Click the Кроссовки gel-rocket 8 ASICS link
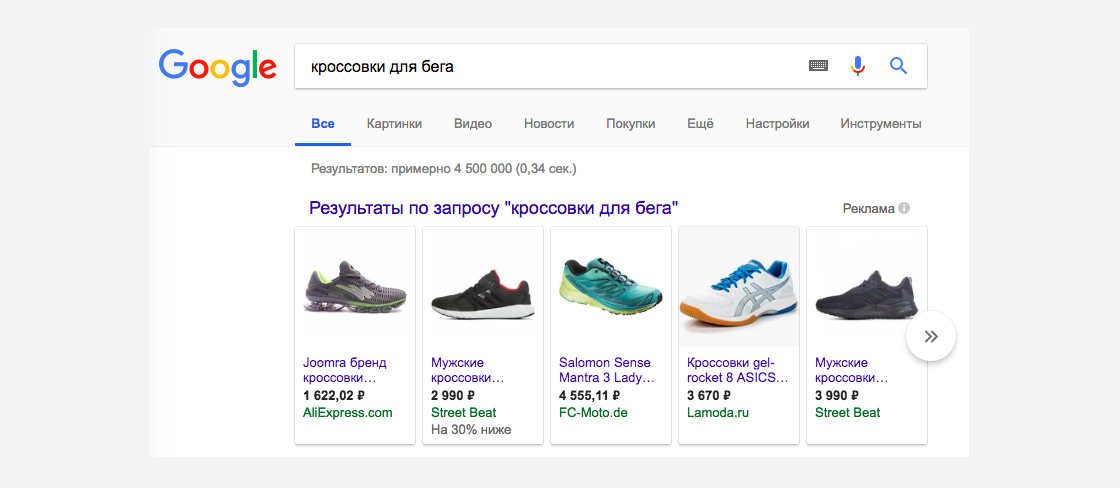The image size is (1120, 488). point(738,370)
